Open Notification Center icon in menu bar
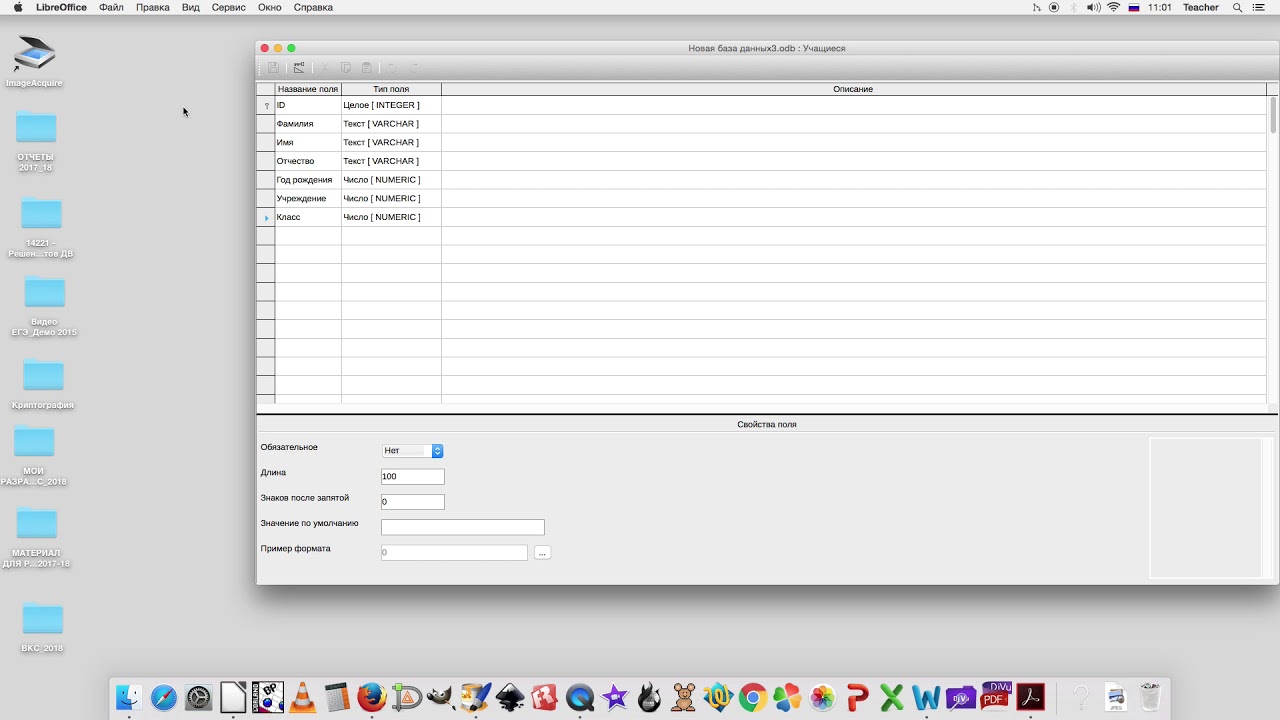Screen dimensions: 1280x720 tap(1259, 7)
